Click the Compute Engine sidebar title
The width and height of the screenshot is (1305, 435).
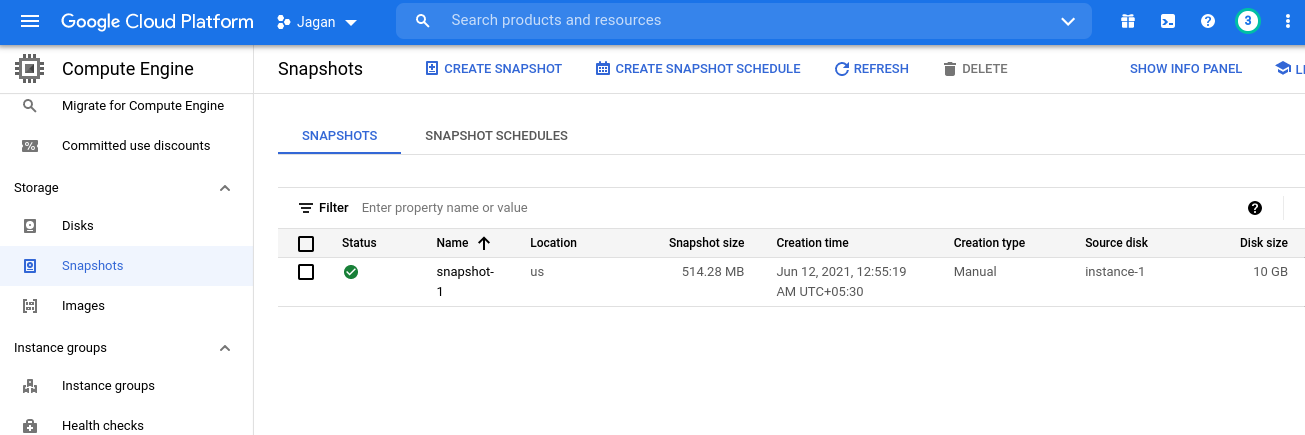click(128, 69)
